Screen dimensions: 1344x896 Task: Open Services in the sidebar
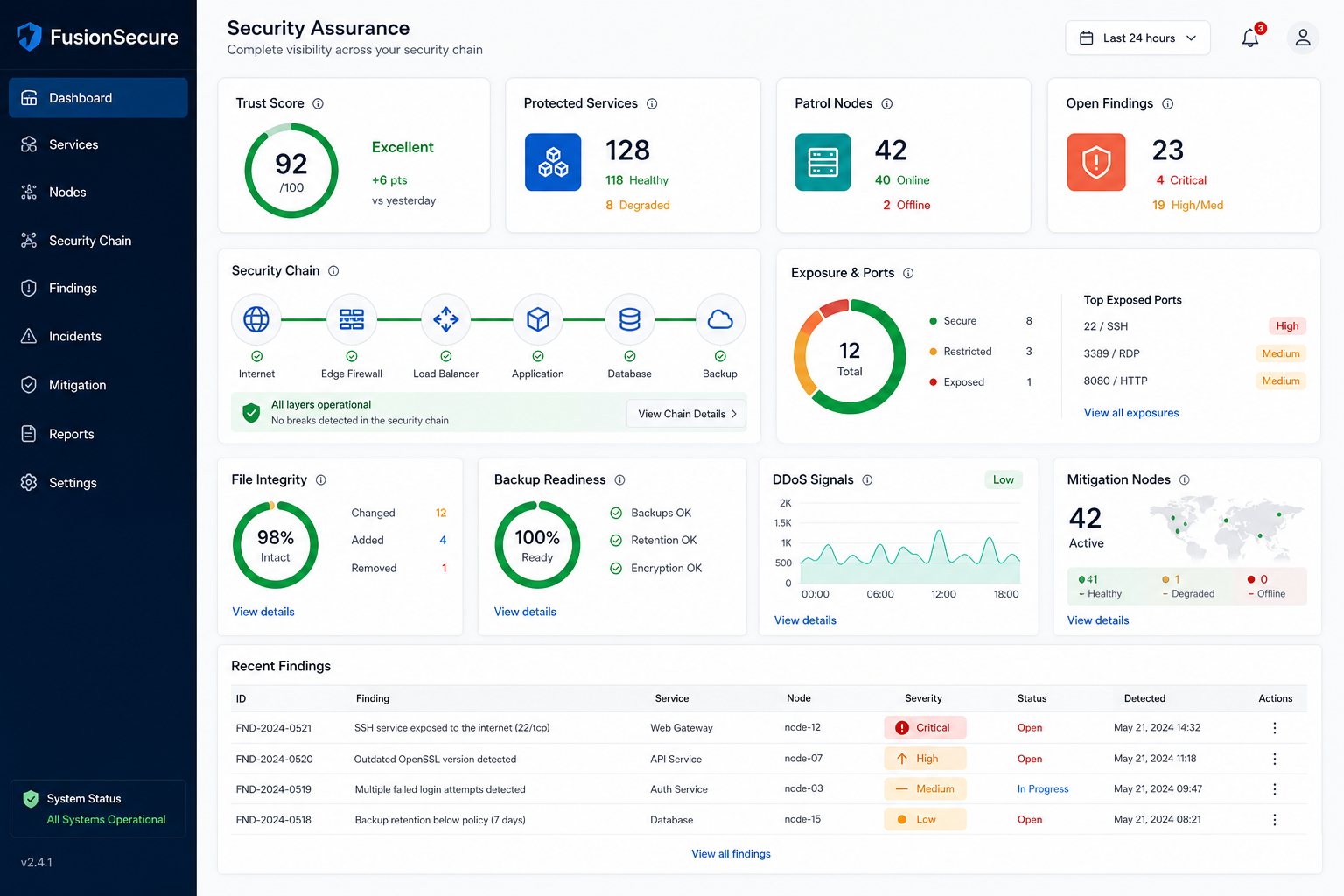point(98,144)
